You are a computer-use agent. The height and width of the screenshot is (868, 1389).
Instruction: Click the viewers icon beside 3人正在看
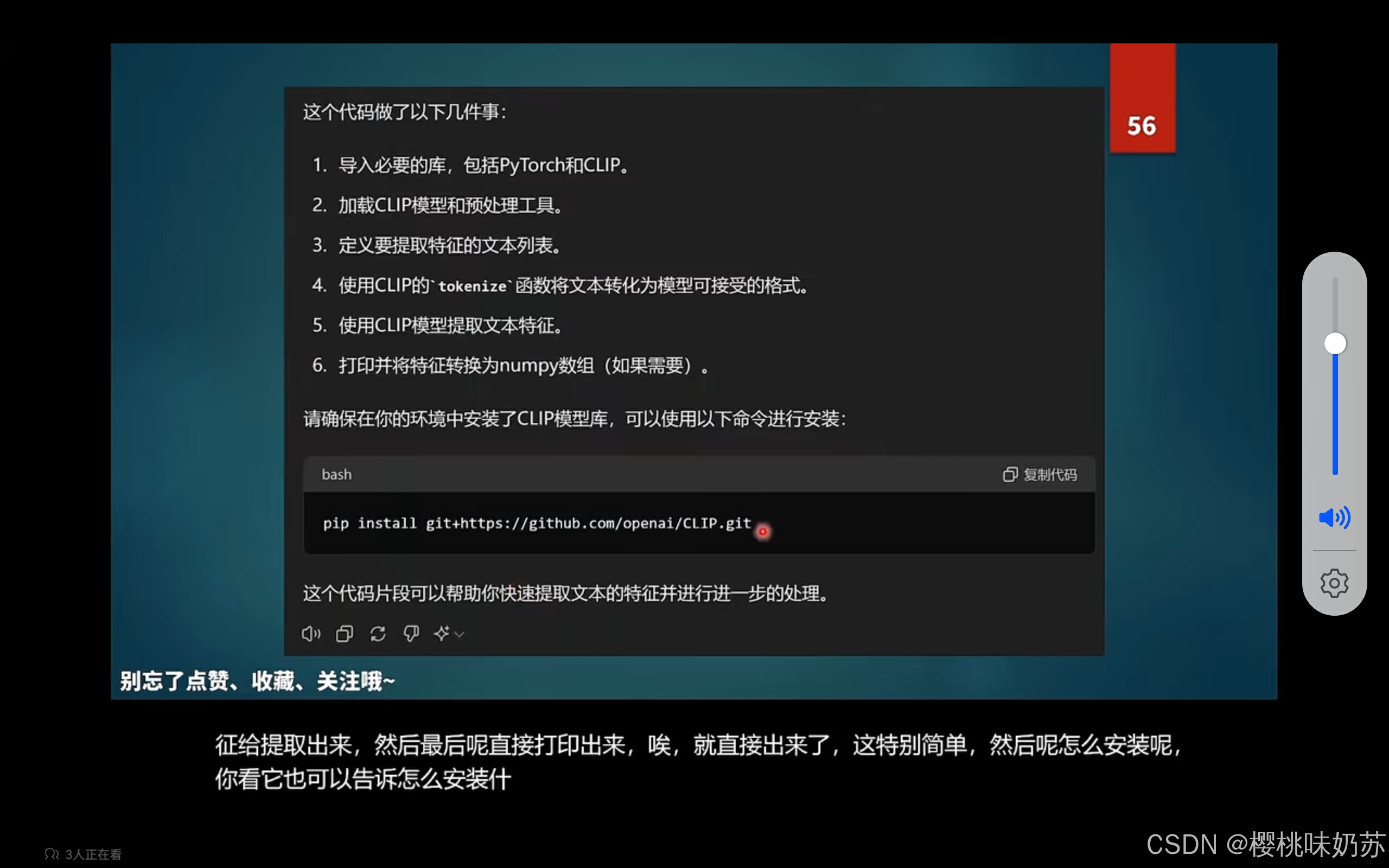coord(52,854)
